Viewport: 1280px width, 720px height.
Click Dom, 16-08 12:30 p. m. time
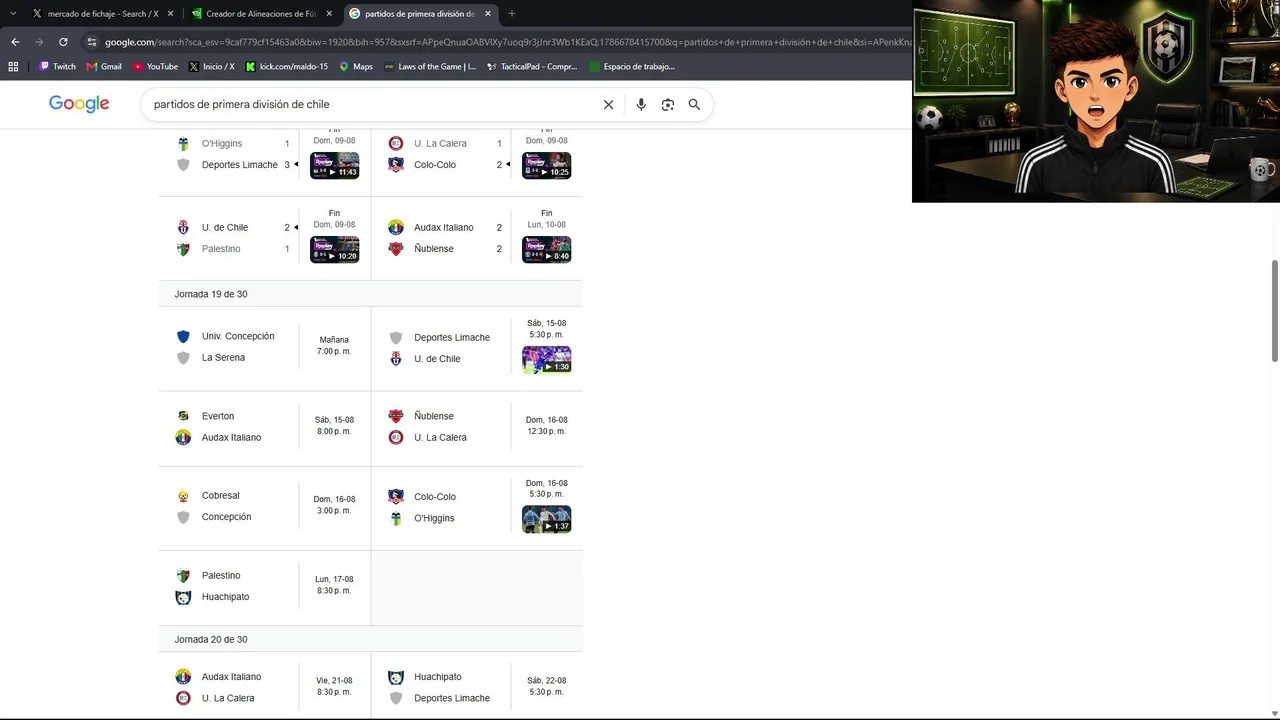[x=546, y=426]
